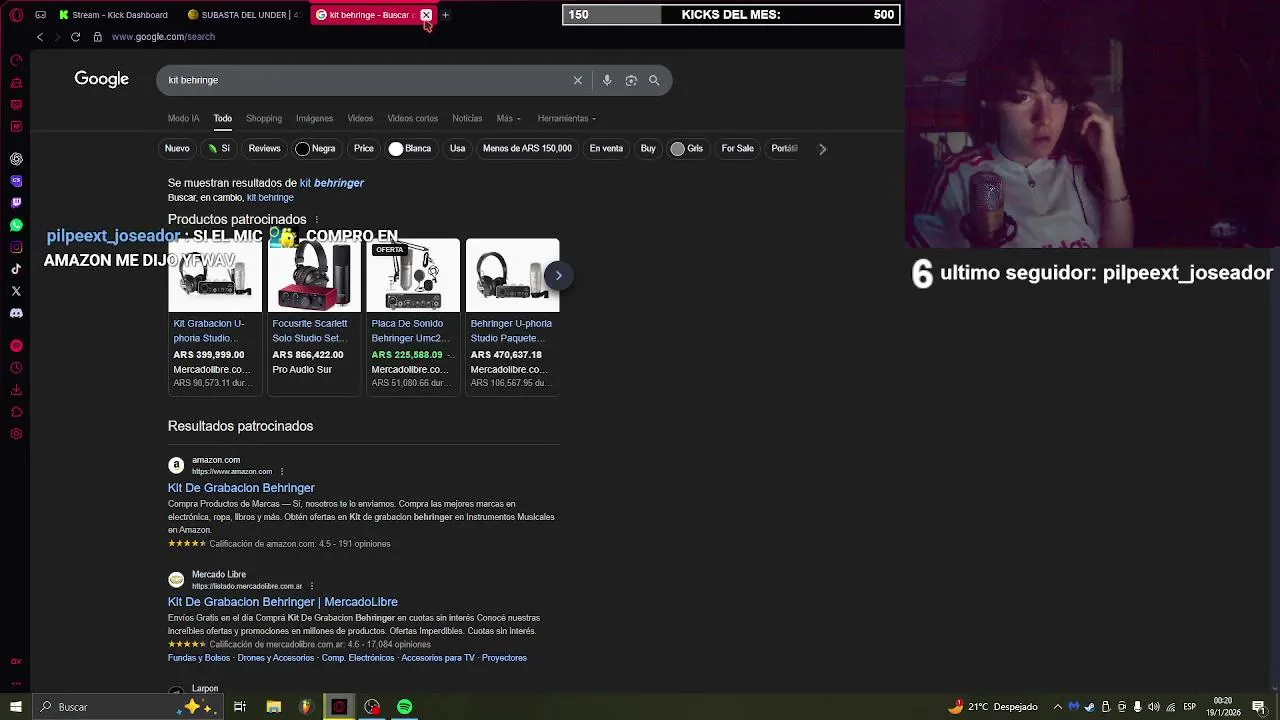Switch to Videos results tab
The image size is (1280, 720).
[360, 118]
